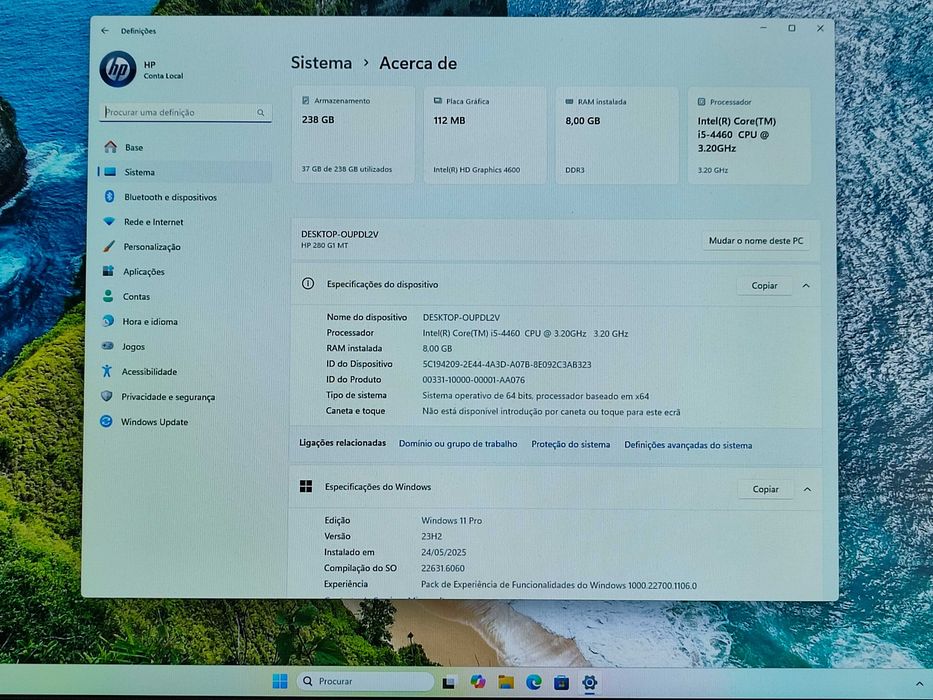Open Task View on the taskbar
The image size is (933, 700).
coord(449,682)
